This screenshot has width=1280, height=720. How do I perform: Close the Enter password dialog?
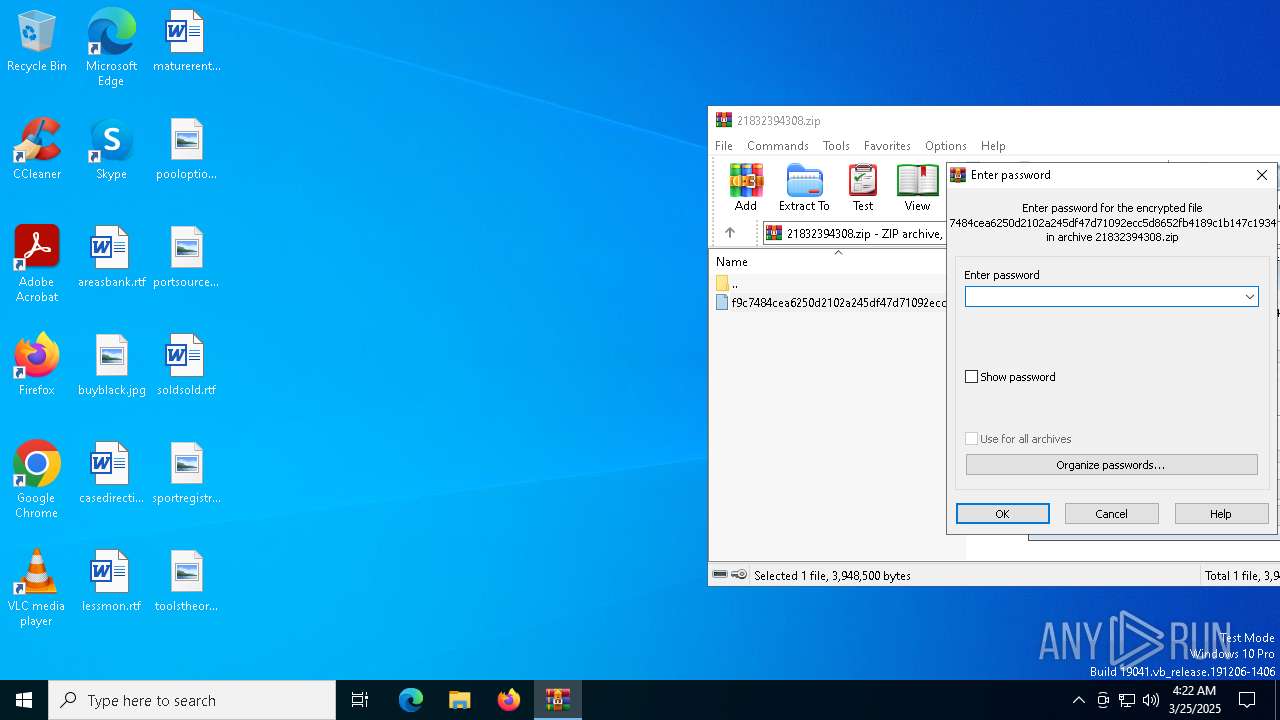click(x=1262, y=175)
